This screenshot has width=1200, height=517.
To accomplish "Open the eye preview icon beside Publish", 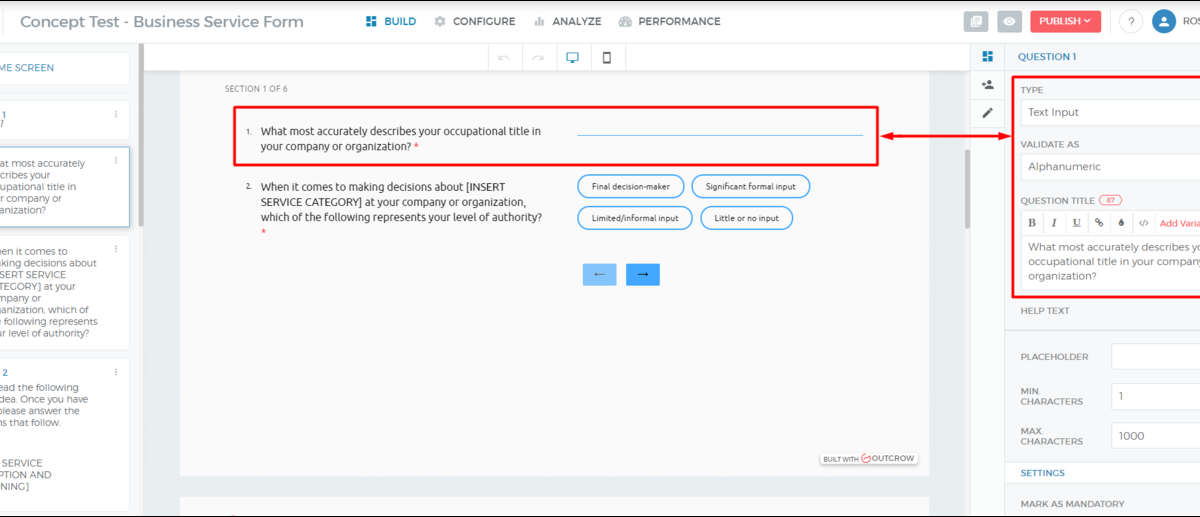I will click(1010, 21).
